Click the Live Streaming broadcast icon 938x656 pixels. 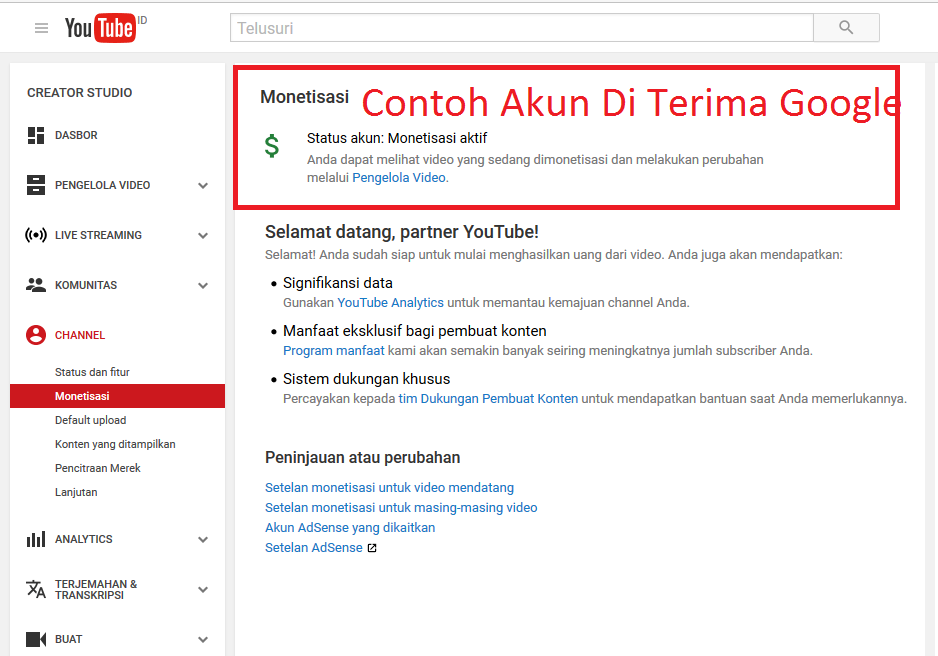38,235
